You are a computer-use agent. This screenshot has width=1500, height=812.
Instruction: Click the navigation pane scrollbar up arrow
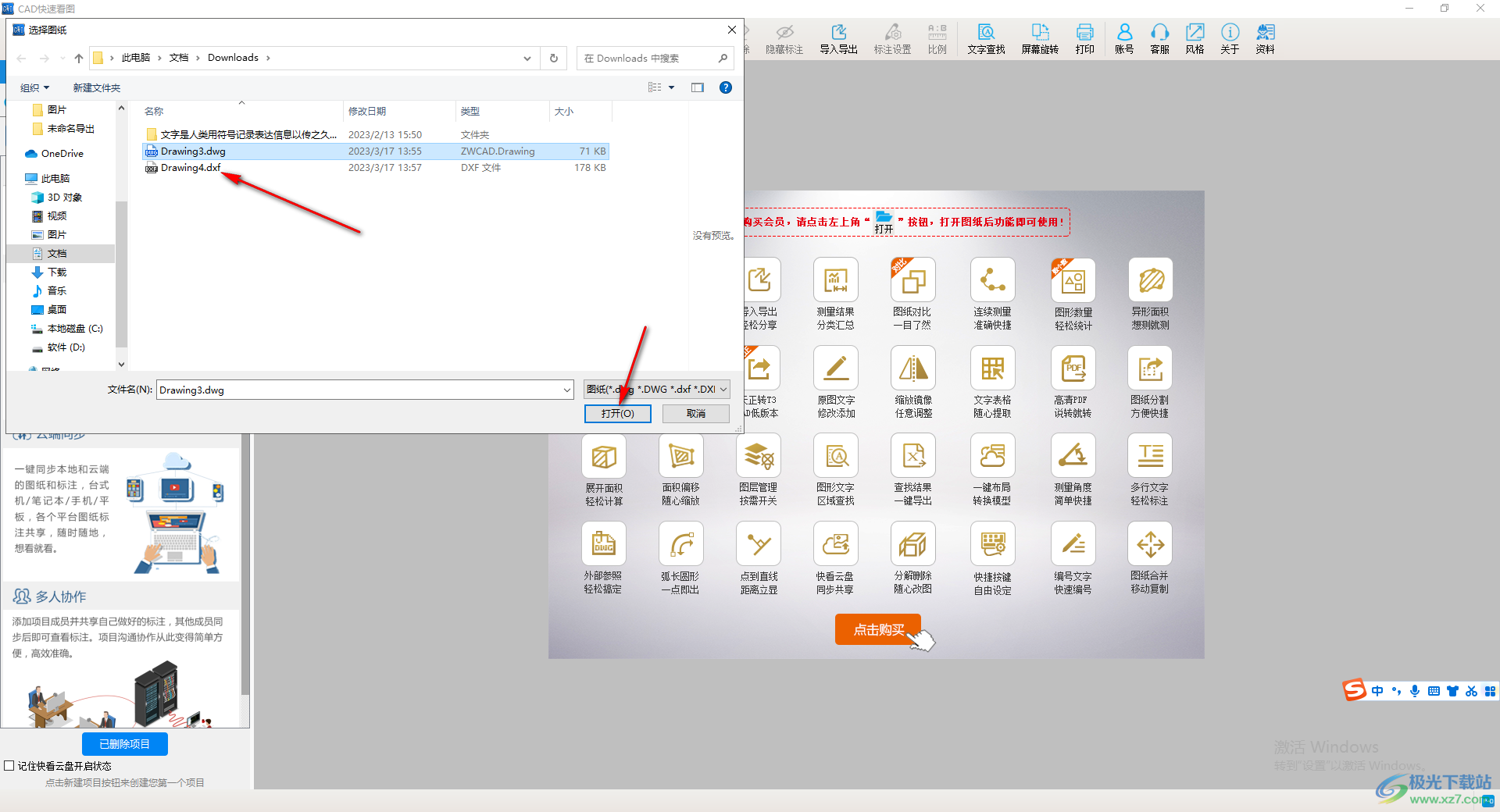121,108
